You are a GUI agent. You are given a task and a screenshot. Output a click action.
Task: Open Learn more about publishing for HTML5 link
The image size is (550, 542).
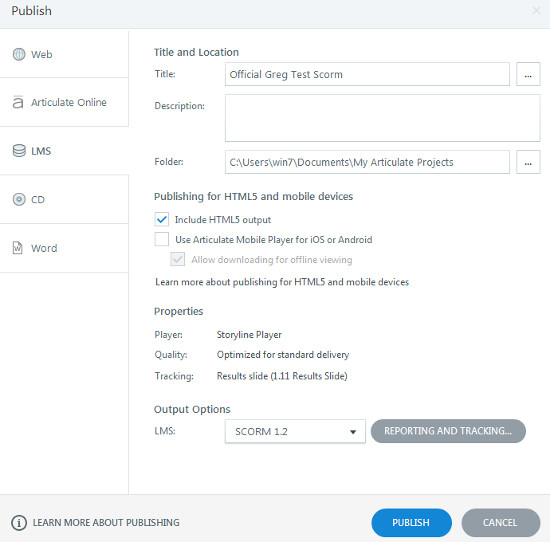pos(282,282)
